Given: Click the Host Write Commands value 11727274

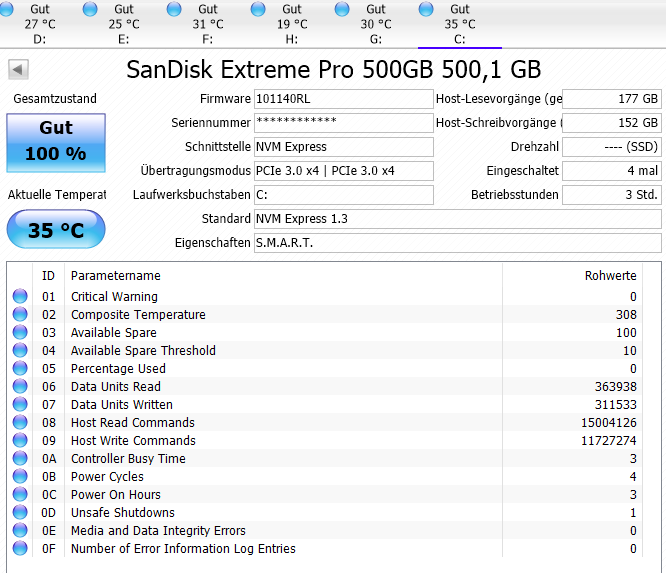Looking at the screenshot, I should (x=609, y=440).
